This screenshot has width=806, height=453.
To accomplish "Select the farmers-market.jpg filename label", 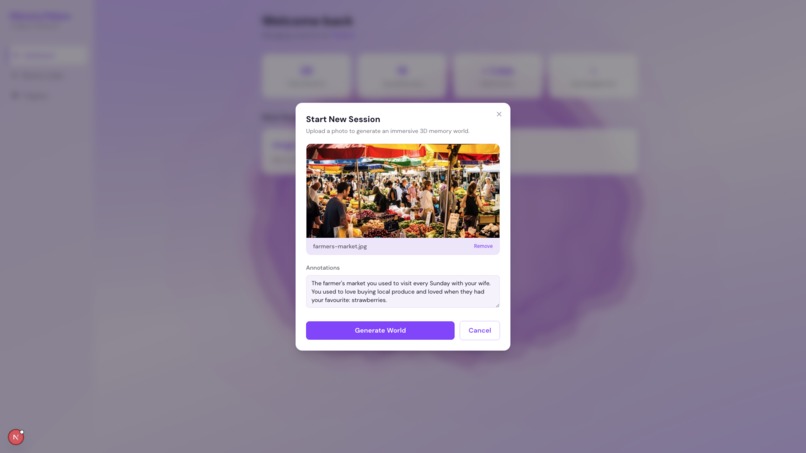I will point(340,246).
